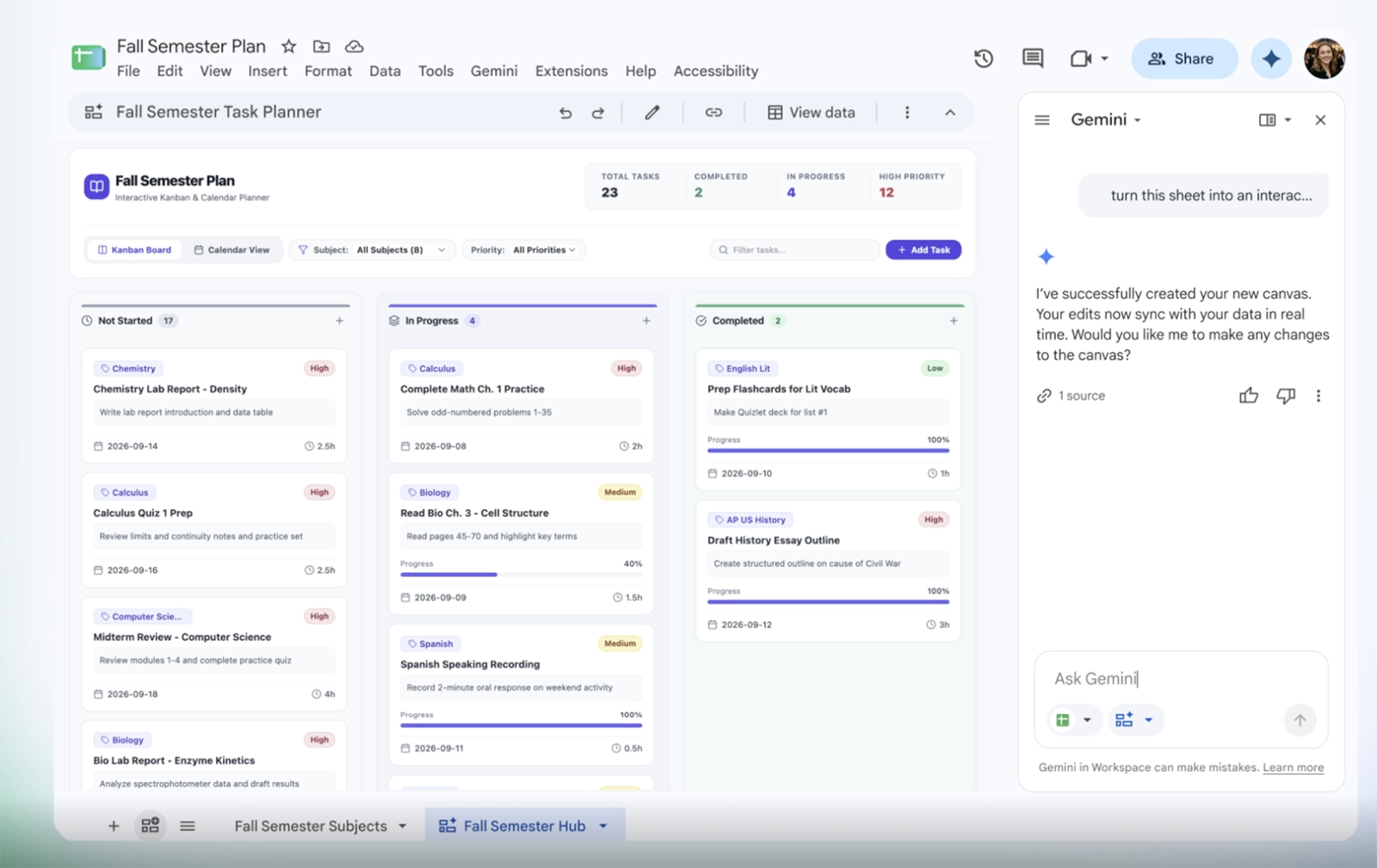Click the View data button
Image resolution: width=1377 pixels, height=868 pixels.
pos(812,113)
